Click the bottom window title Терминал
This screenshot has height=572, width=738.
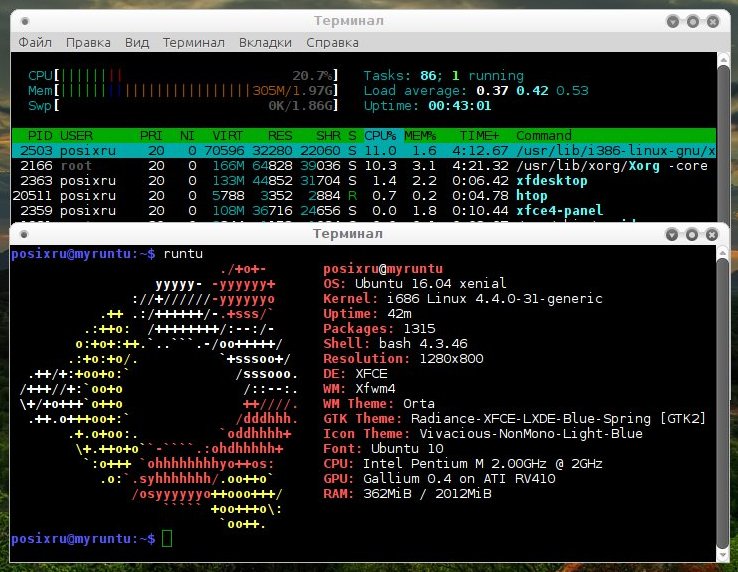pos(348,234)
